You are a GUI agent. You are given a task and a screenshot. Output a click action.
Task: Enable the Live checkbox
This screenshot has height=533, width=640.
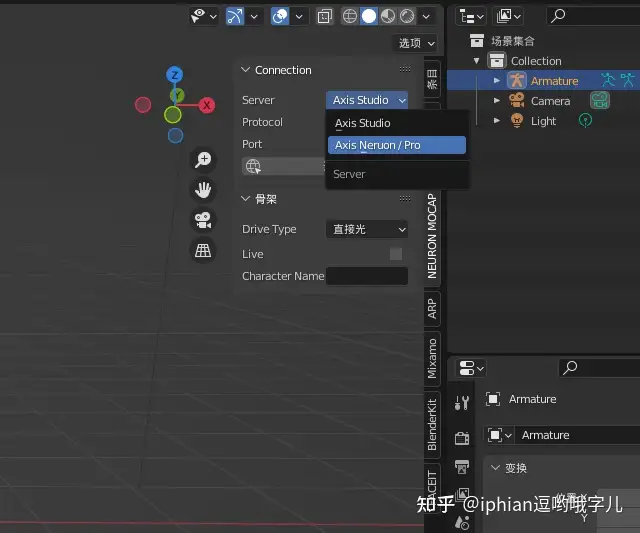point(396,254)
